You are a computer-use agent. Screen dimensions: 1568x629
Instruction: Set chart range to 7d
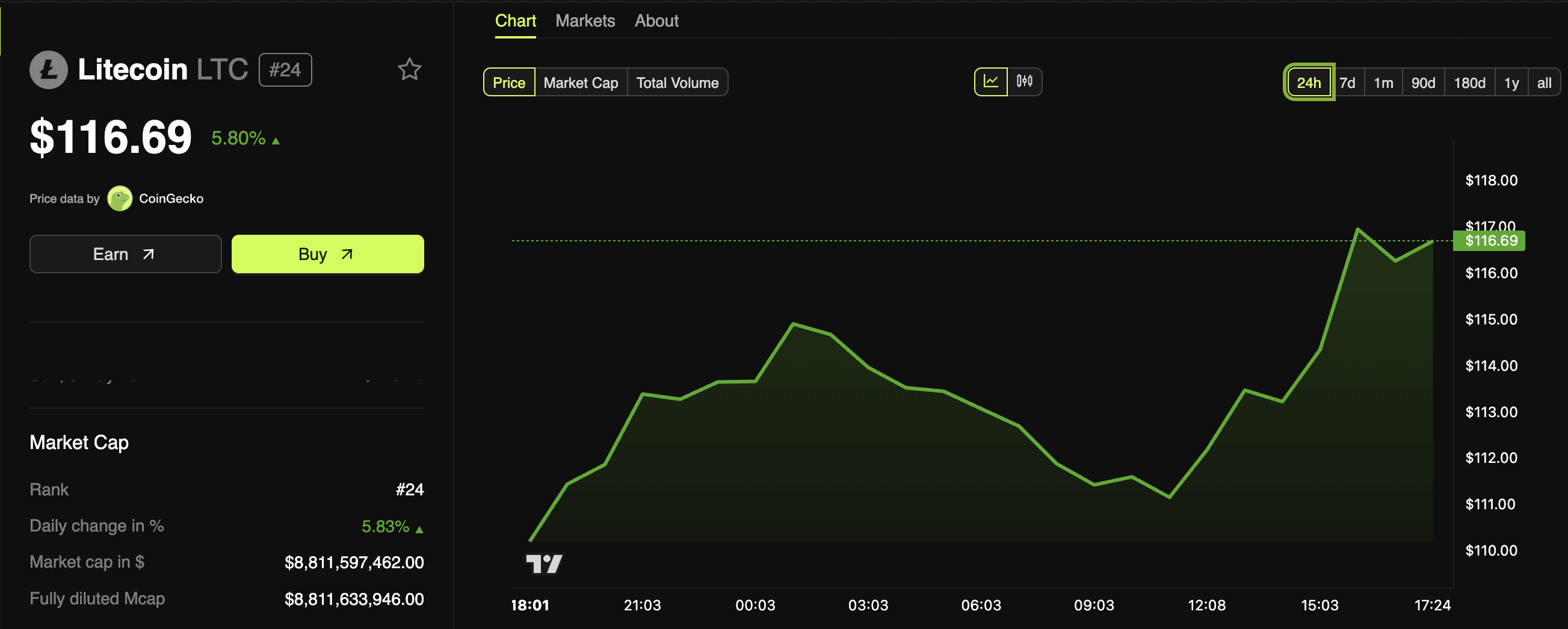[1348, 83]
